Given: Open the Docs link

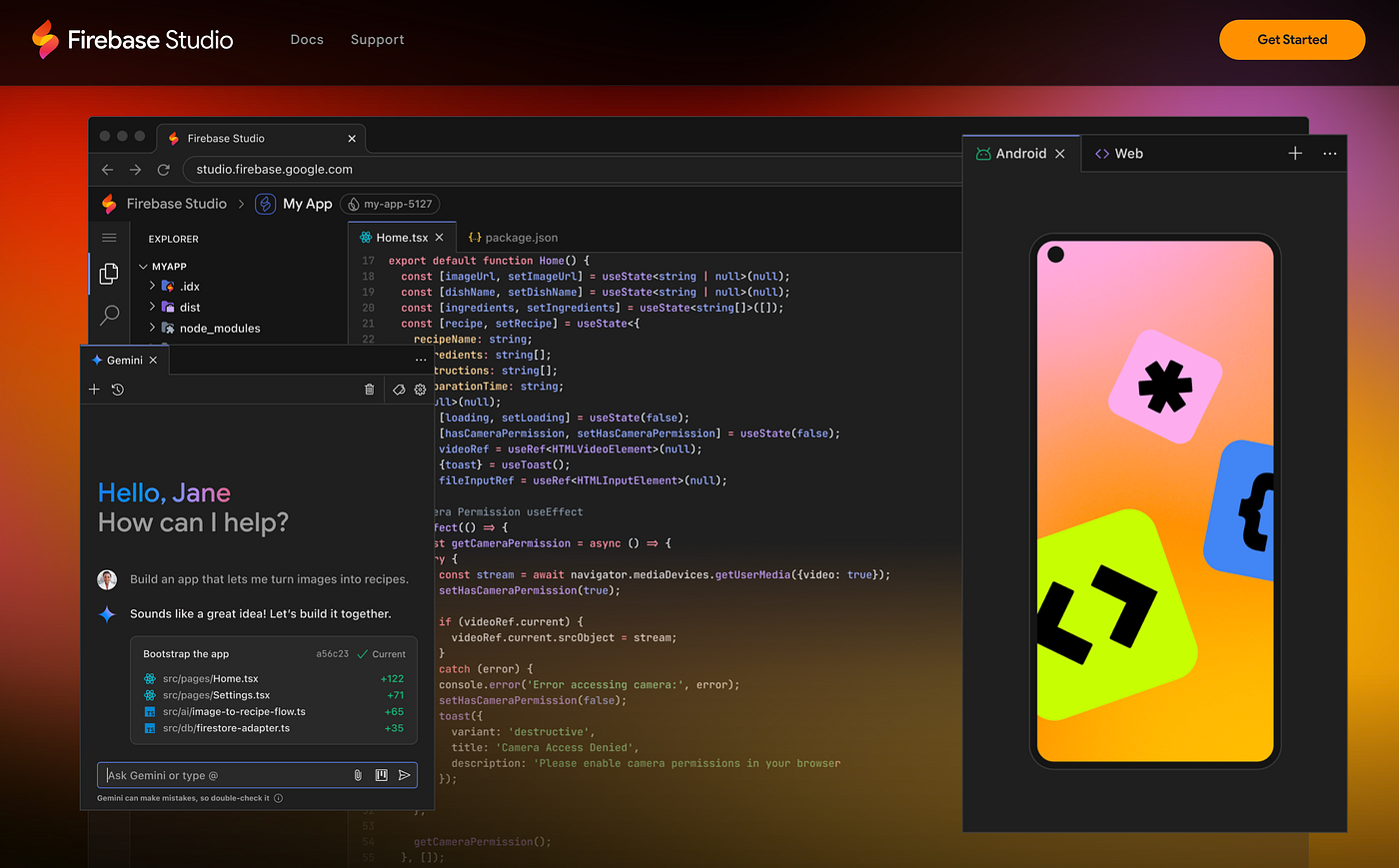Looking at the screenshot, I should click(x=307, y=40).
